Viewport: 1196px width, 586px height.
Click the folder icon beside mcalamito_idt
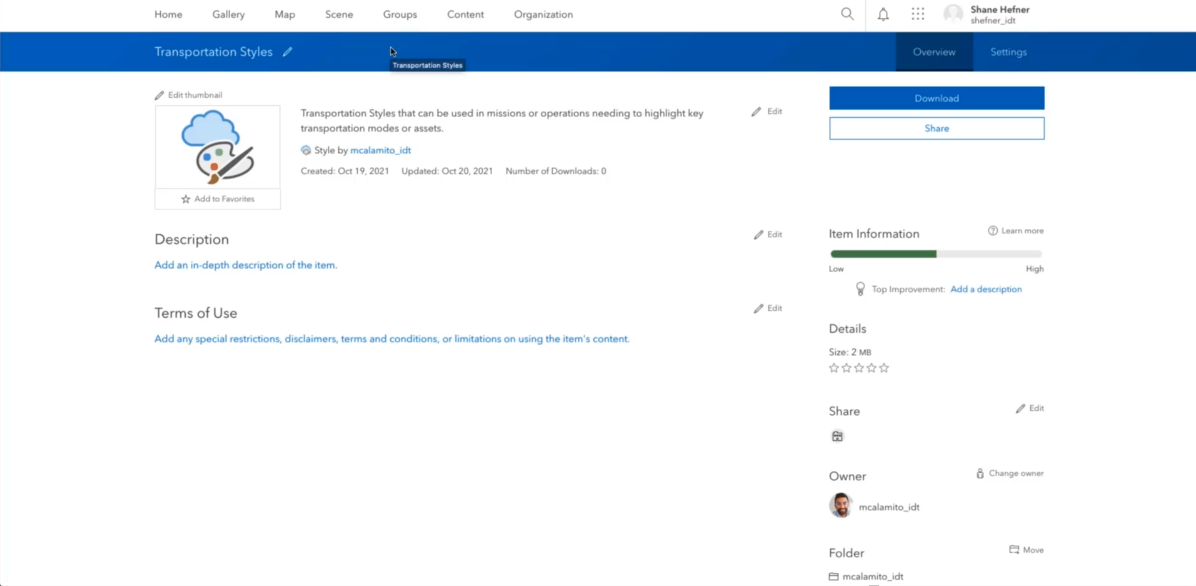tap(834, 577)
